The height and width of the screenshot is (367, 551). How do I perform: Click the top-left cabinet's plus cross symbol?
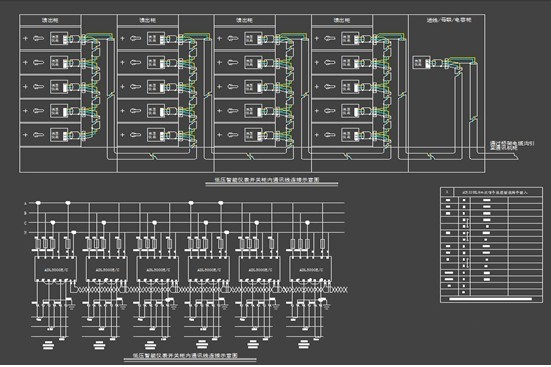[25, 38]
